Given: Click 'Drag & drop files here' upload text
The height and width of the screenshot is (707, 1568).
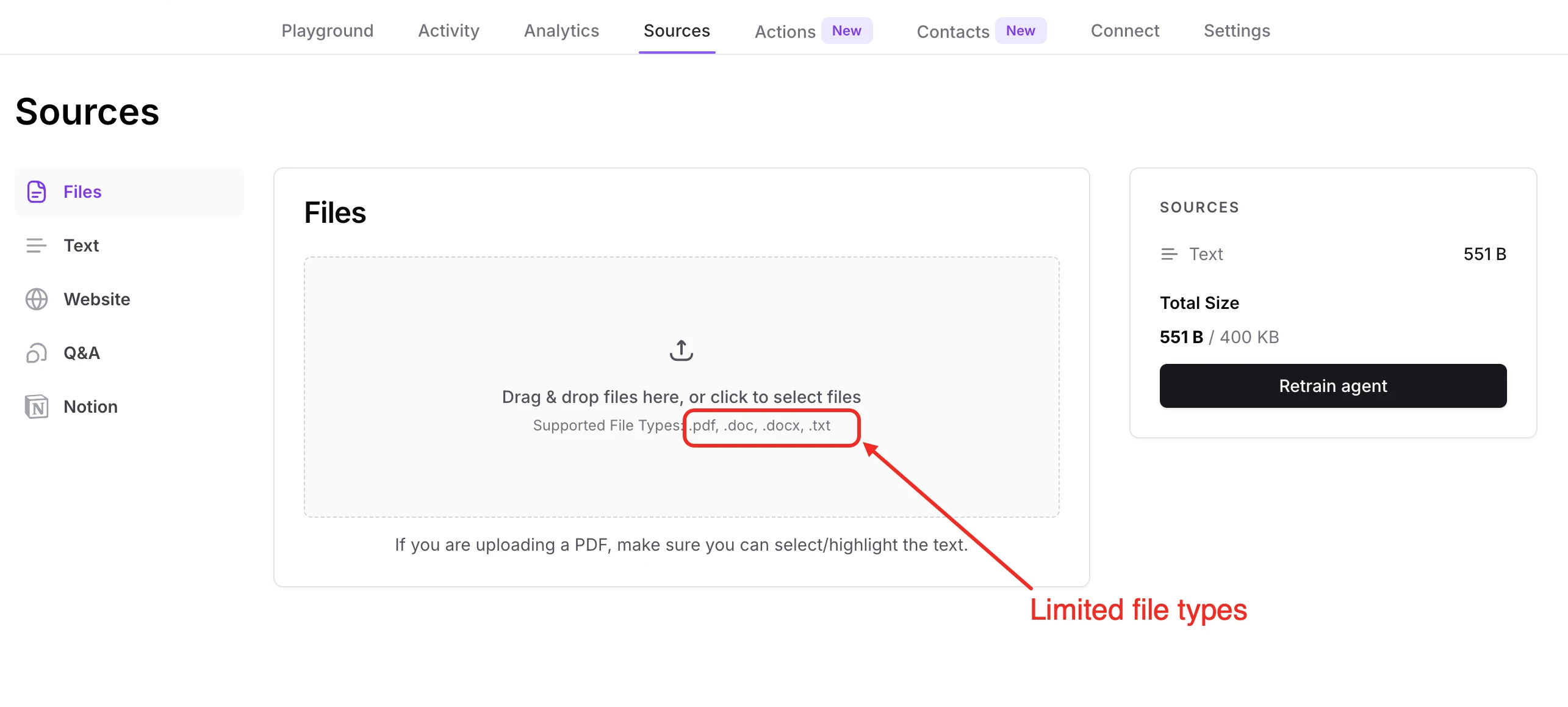Looking at the screenshot, I should [x=682, y=397].
